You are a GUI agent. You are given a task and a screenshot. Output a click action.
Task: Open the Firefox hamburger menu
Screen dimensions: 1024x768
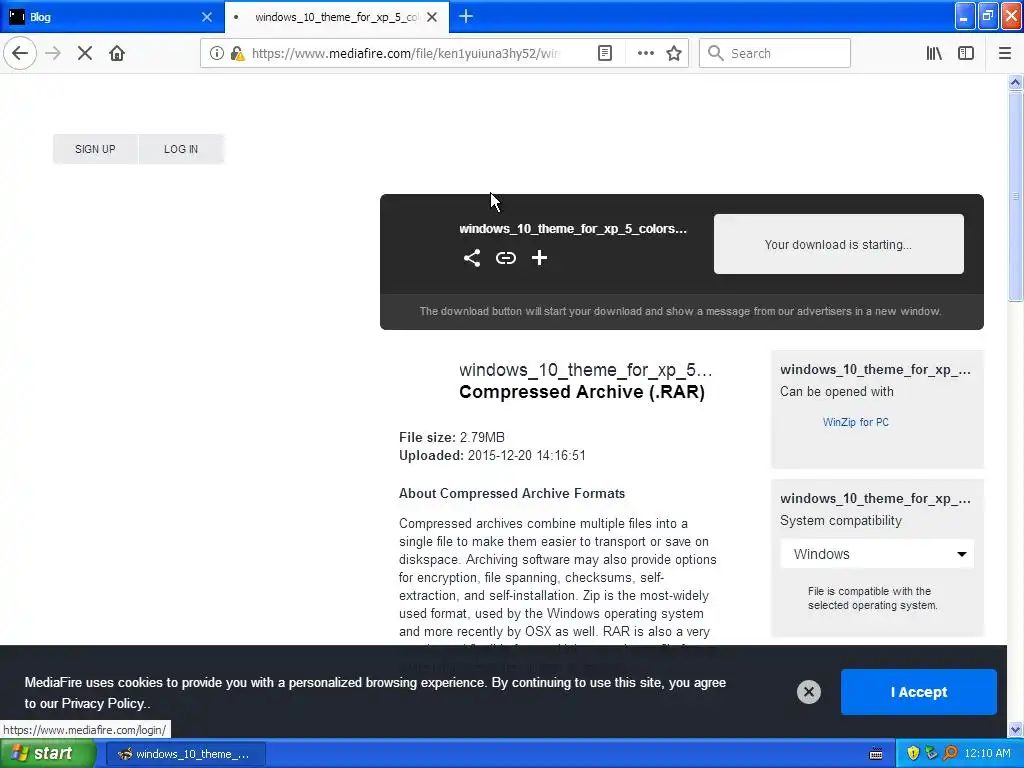[x=1004, y=54]
